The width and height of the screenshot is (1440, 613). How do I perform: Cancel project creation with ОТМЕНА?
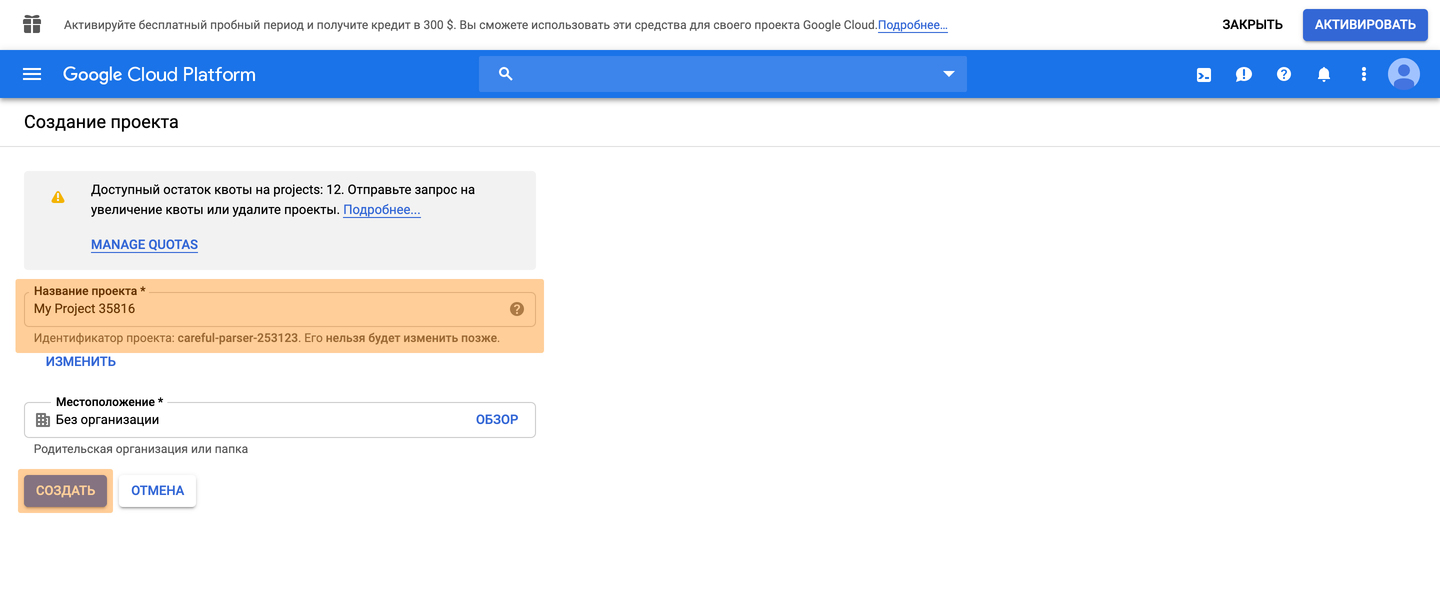tap(158, 491)
